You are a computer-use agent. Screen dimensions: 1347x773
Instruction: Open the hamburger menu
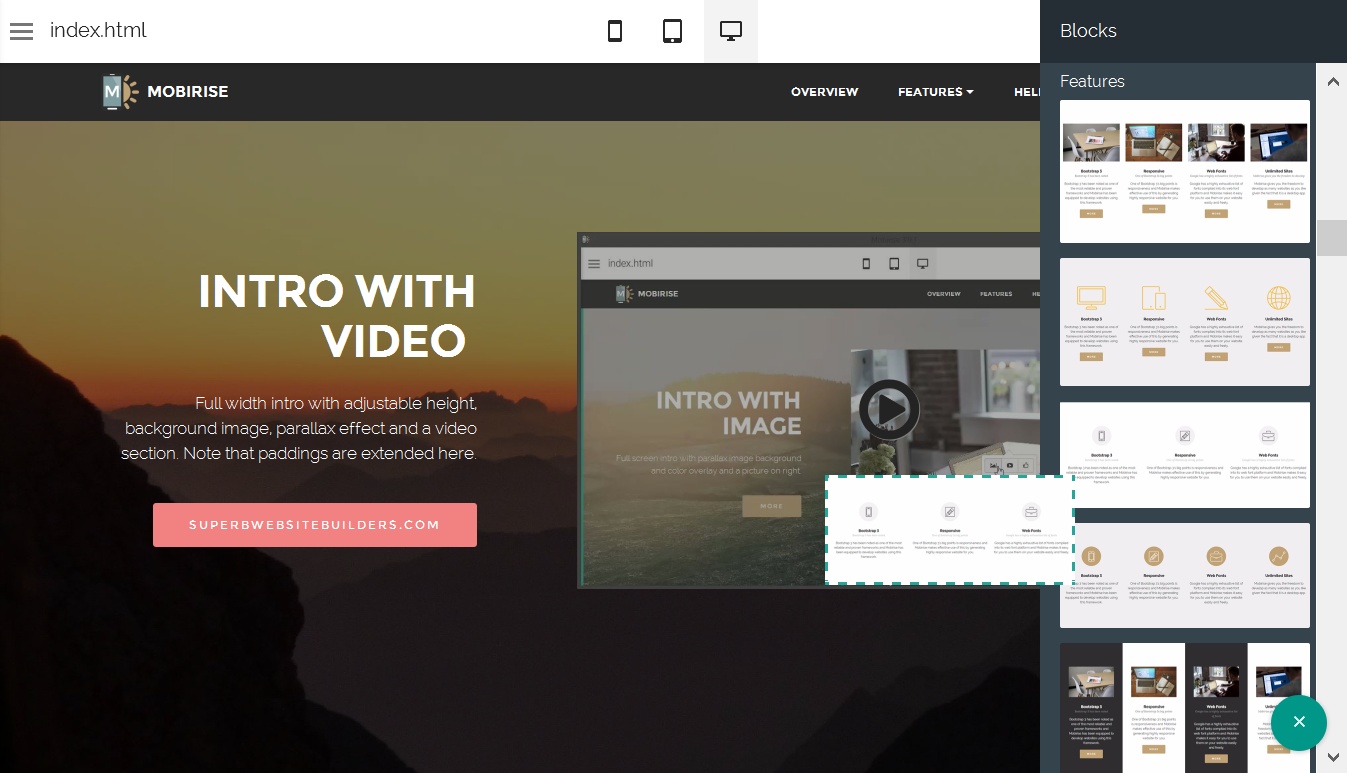(x=21, y=31)
